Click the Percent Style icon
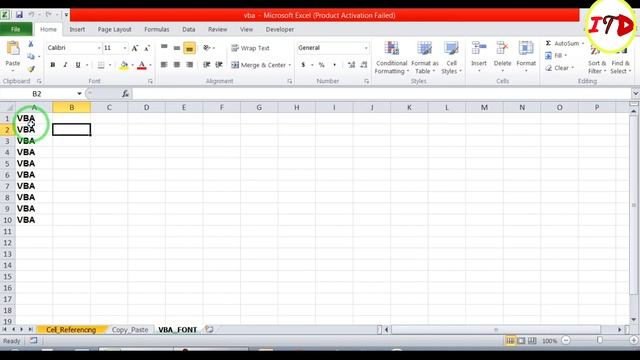Screen dimensions: 640x360 point(322,65)
